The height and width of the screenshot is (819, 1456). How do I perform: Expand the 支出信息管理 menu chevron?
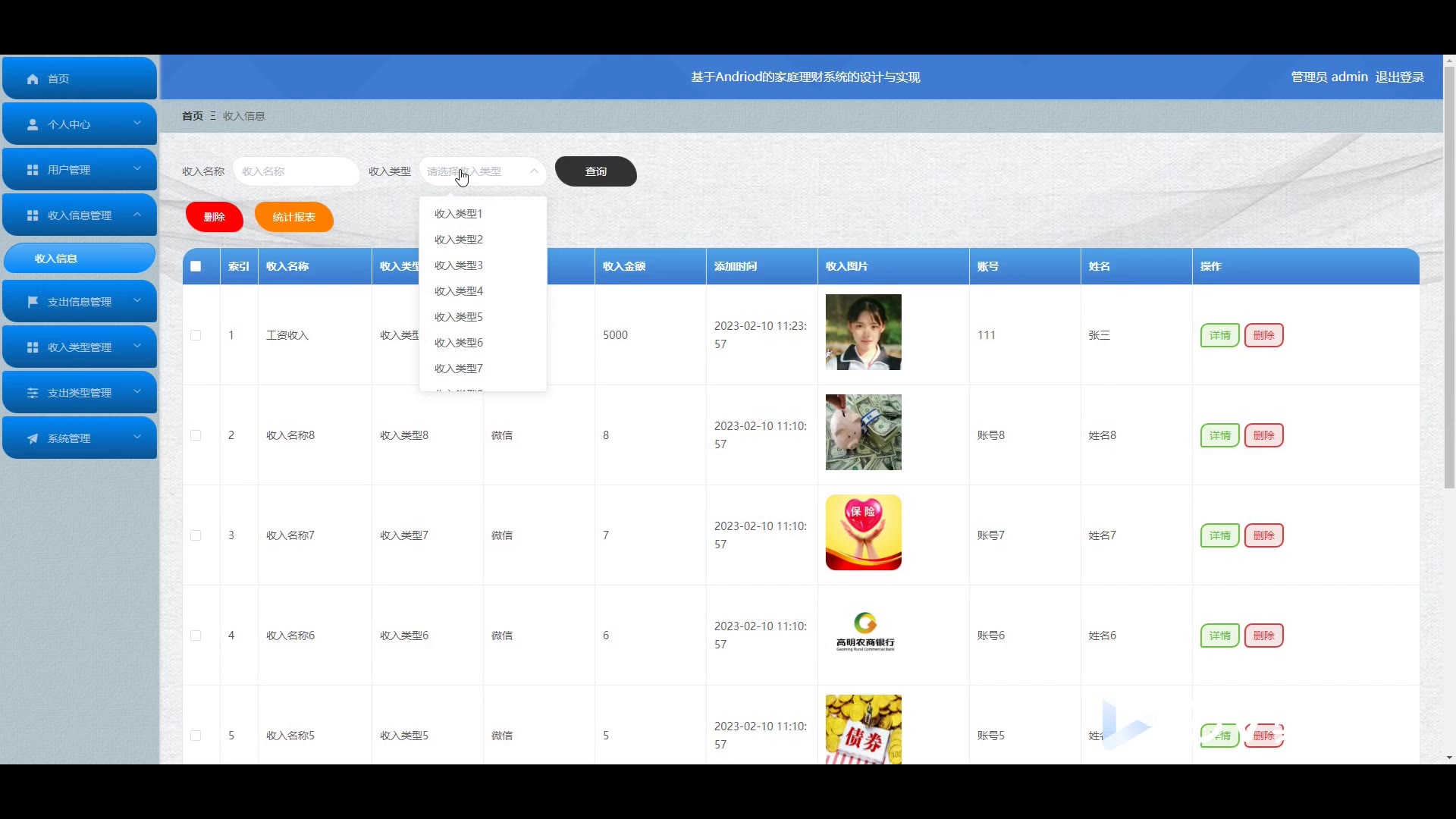[137, 301]
